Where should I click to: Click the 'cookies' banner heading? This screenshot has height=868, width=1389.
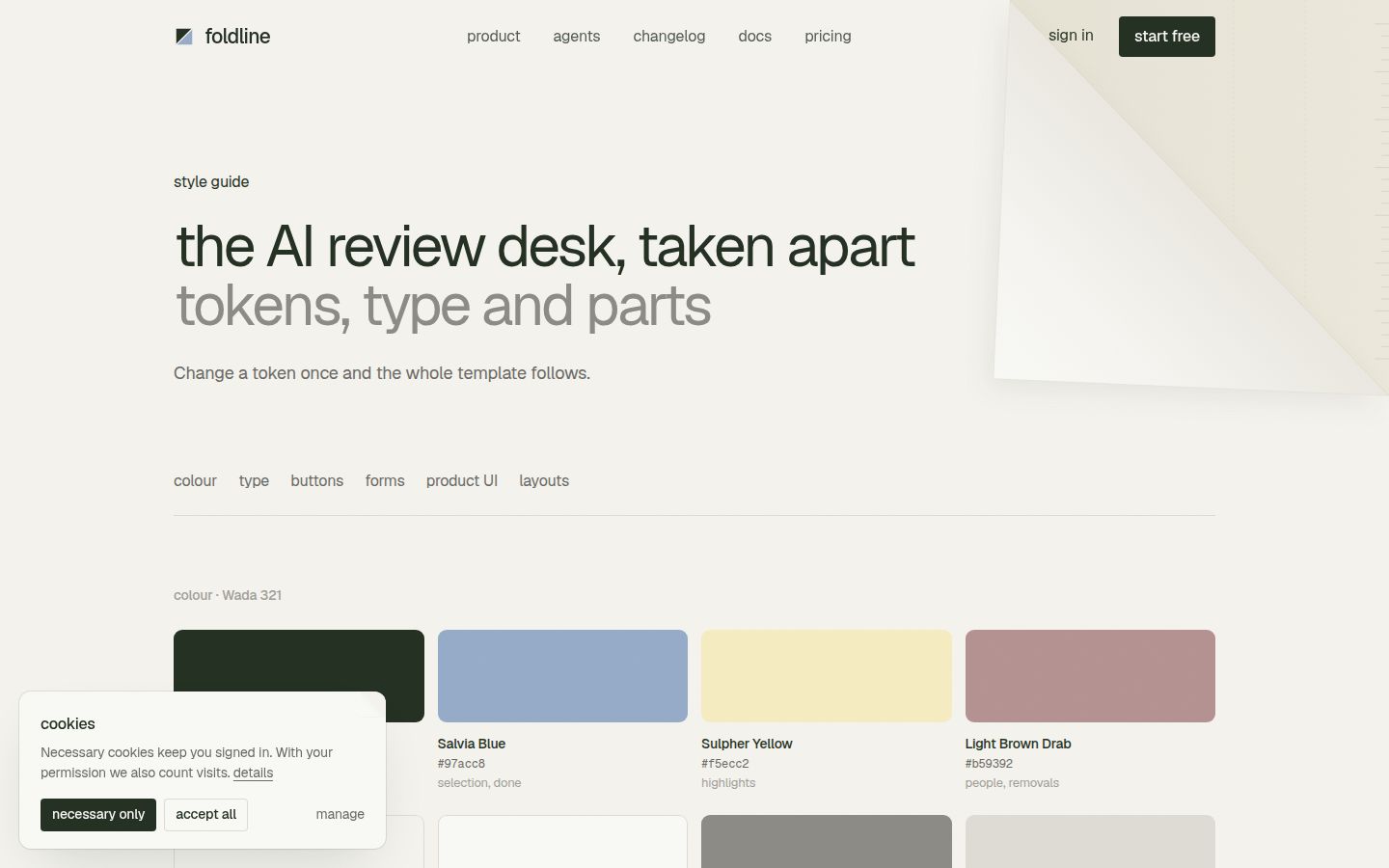(68, 724)
